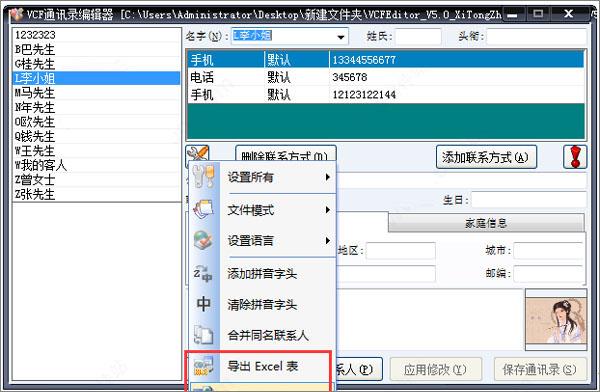Select contact O欧先生 in the list
This screenshot has height=392, width=600.
tap(96, 122)
